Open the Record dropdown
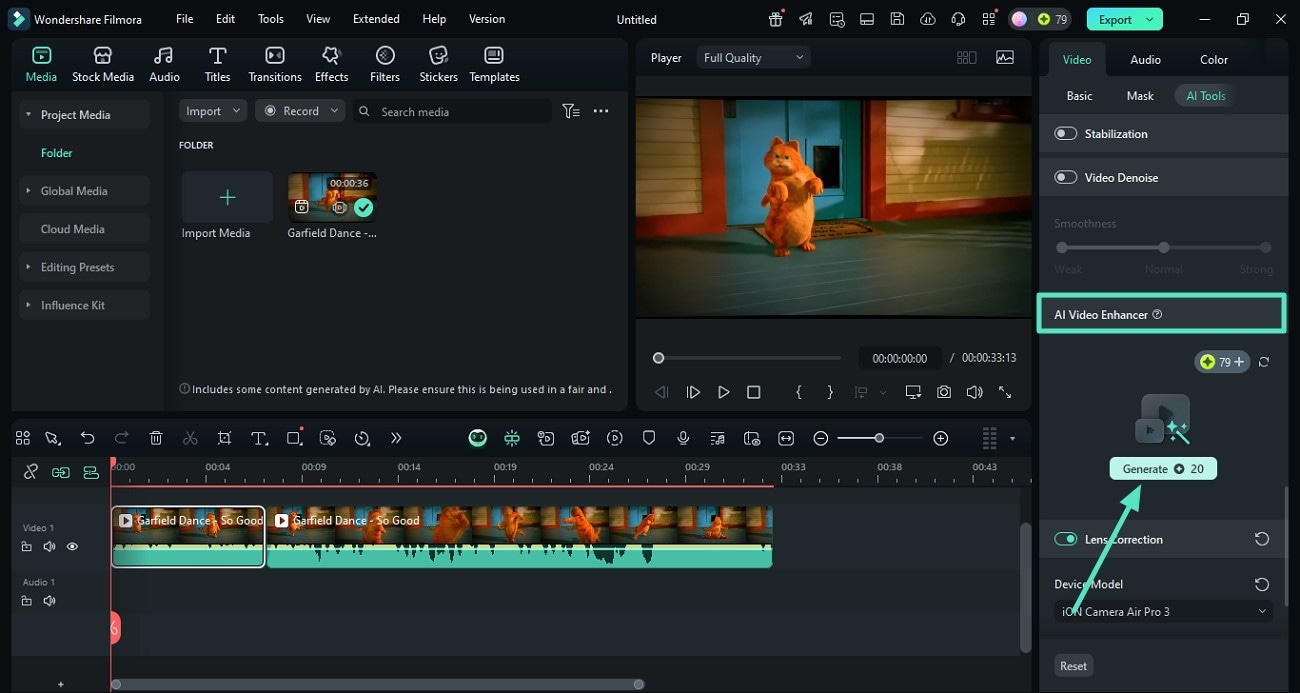The height and width of the screenshot is (693, 1300). 300,111
